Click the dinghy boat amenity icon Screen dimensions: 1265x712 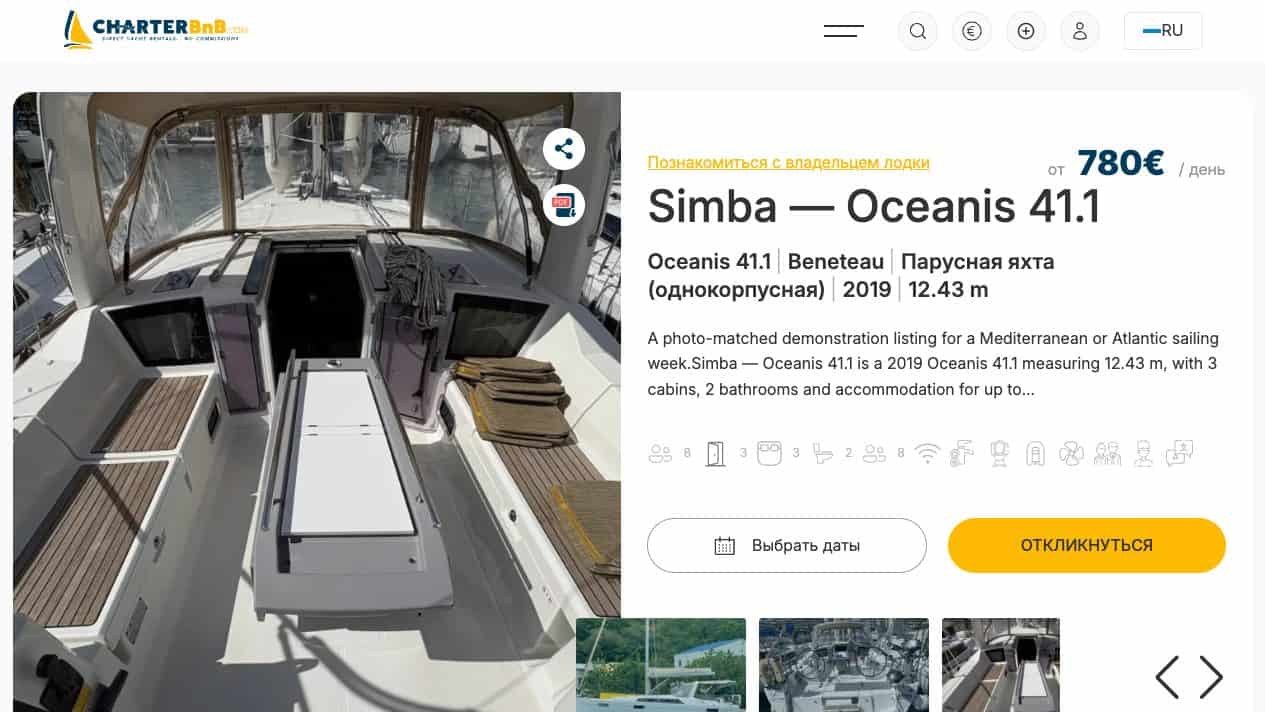[1035, 454]
